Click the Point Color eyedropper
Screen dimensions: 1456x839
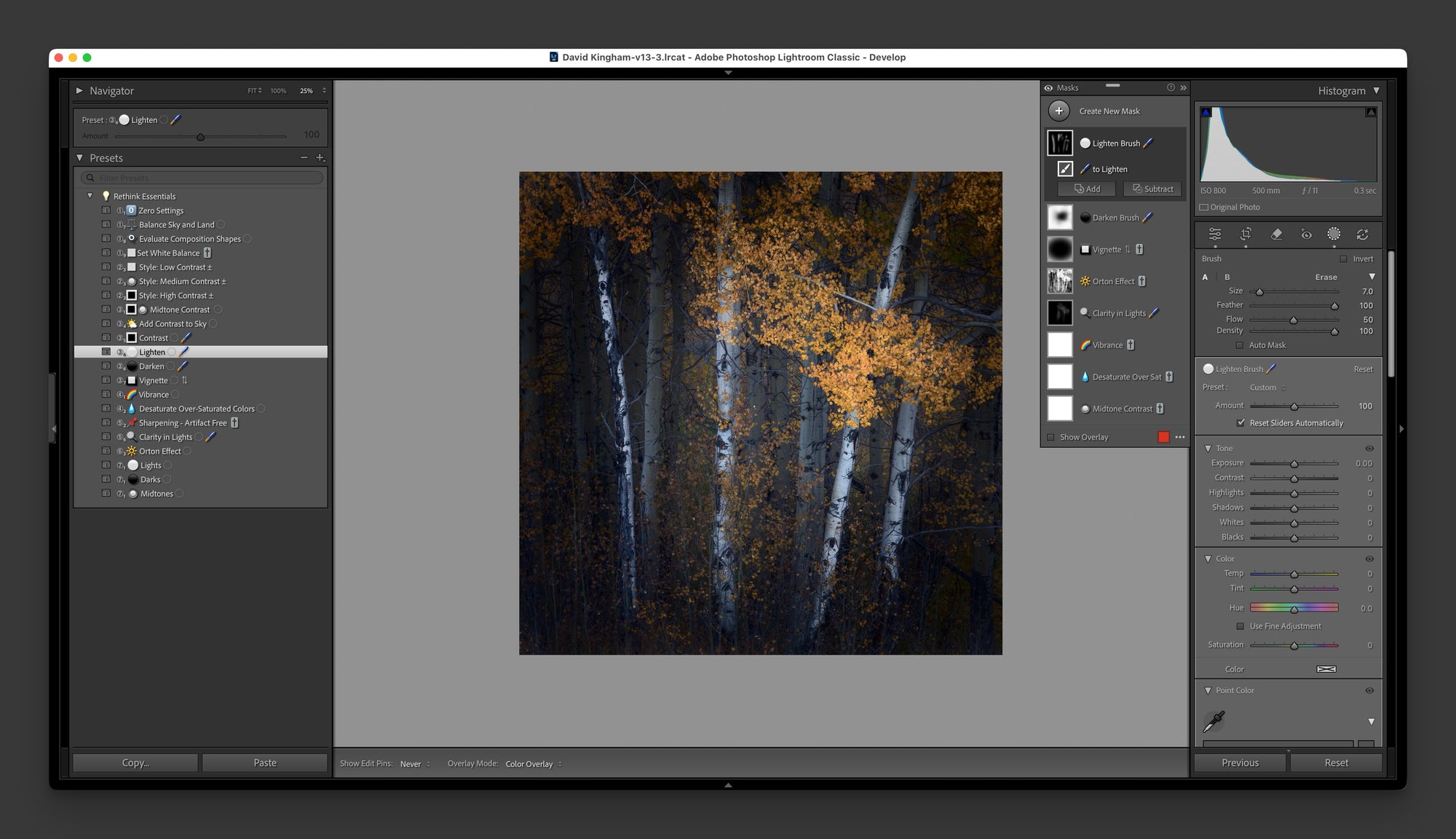1214,721
